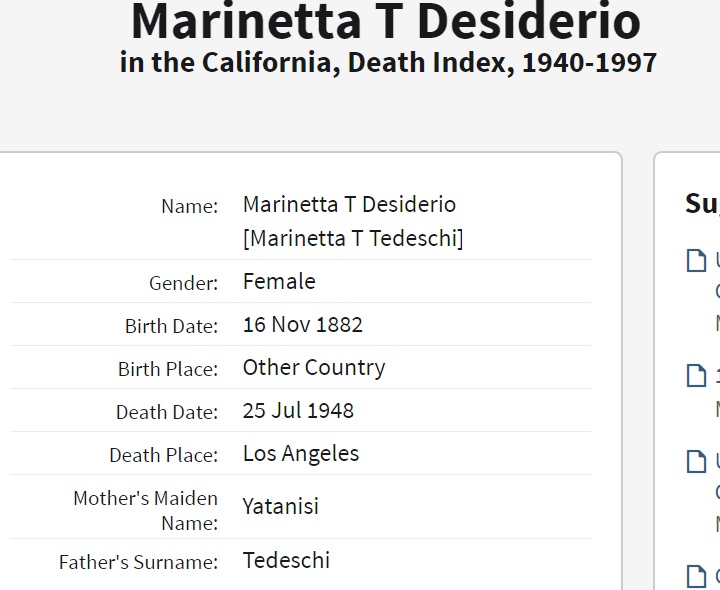This screenshot has width=720, height=590.
Task: Click the Gender value Female
Action: click(x=279, y=282)
